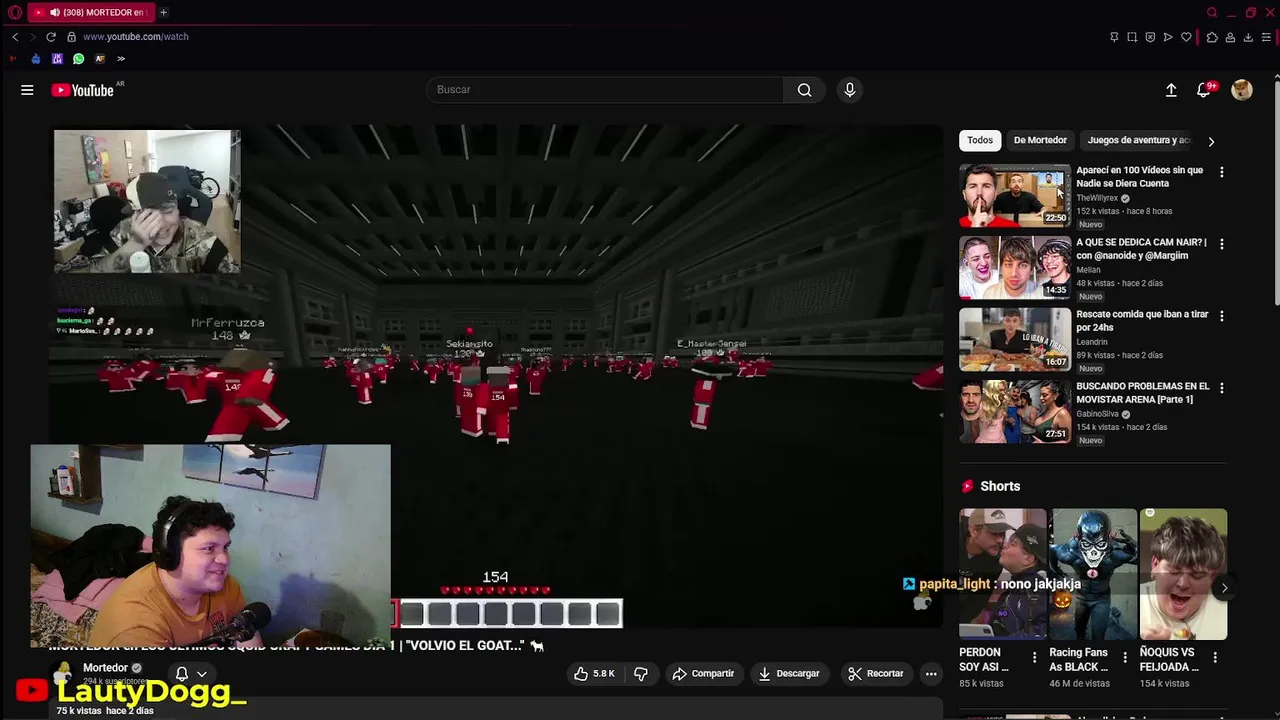The width and height of the screenshot is (1280, 720).
Task: Open the YouTube guide hamburger menu
Action: 27,90
